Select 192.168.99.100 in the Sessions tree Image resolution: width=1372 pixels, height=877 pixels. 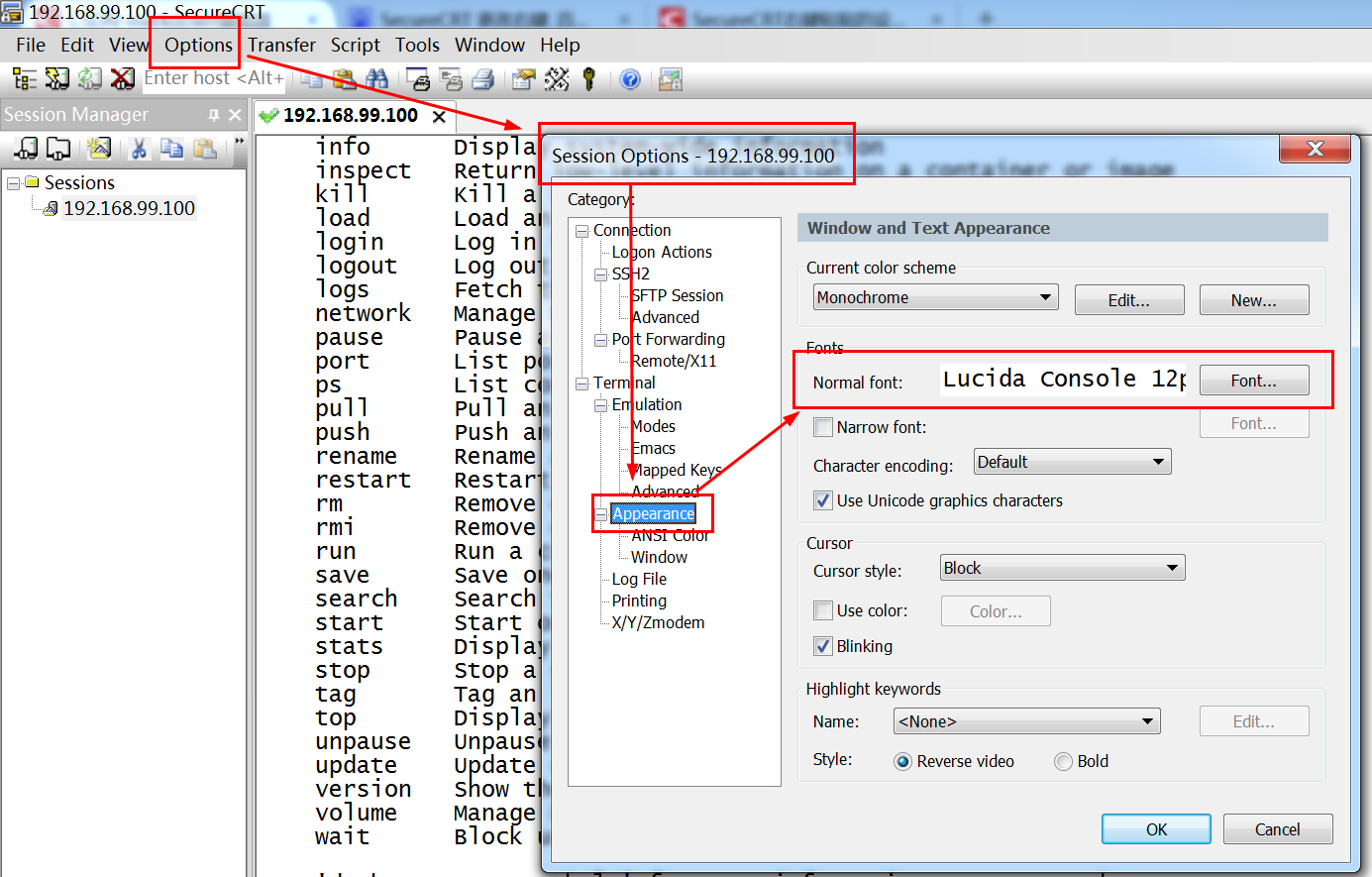pos(129,208)
